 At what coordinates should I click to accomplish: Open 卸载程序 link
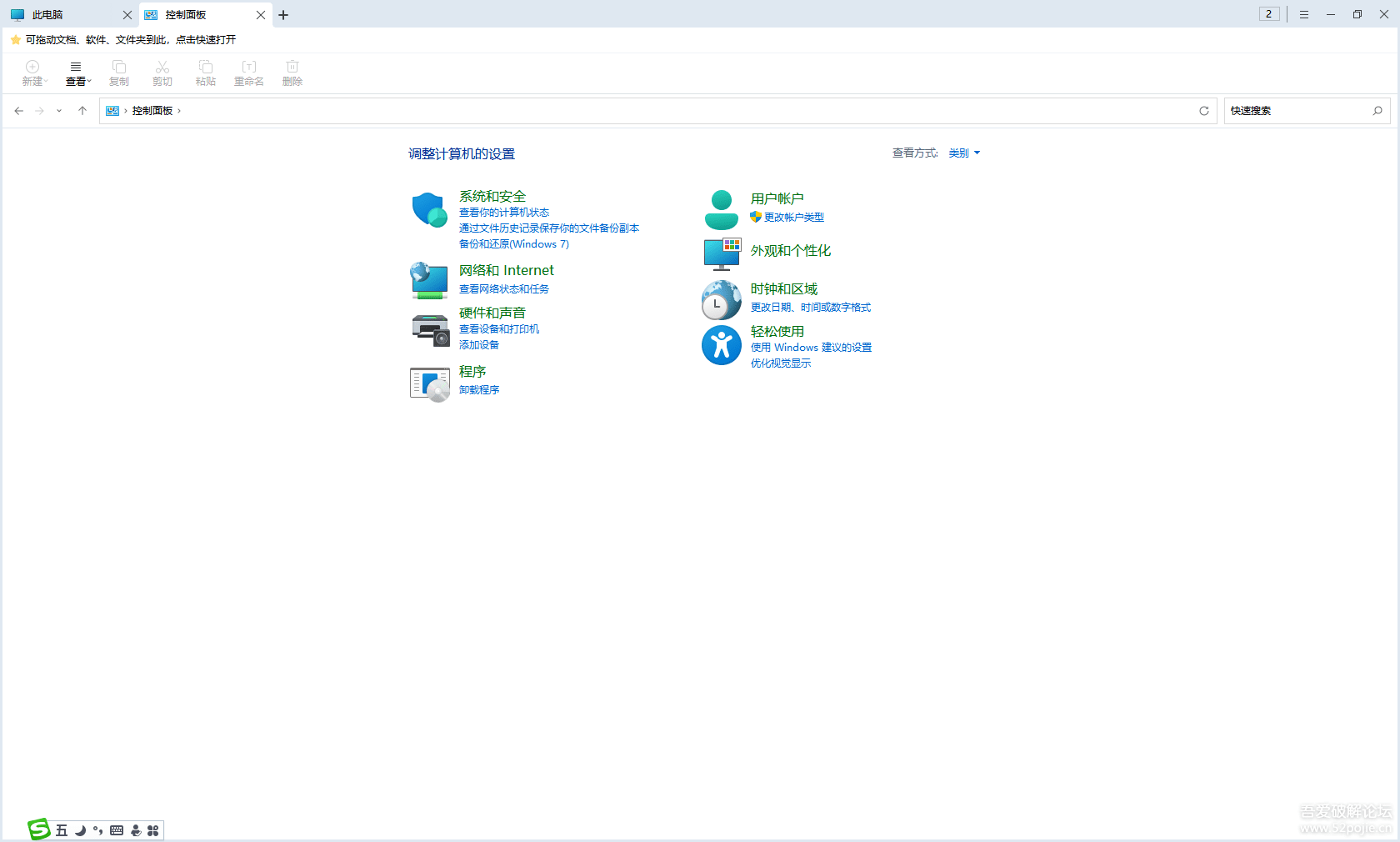(x=479, y=390)
